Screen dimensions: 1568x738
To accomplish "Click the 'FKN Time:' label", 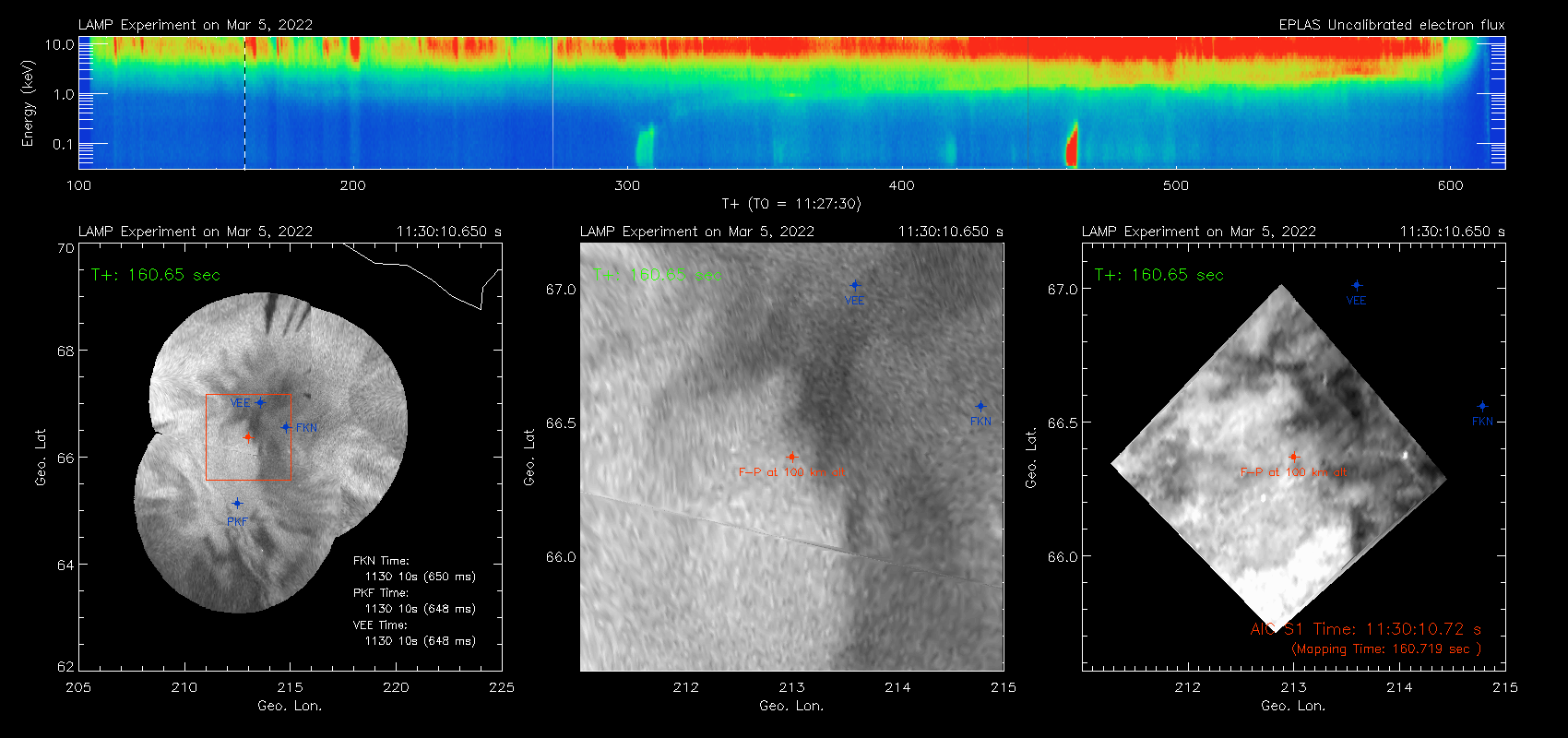I will [381, 561].
